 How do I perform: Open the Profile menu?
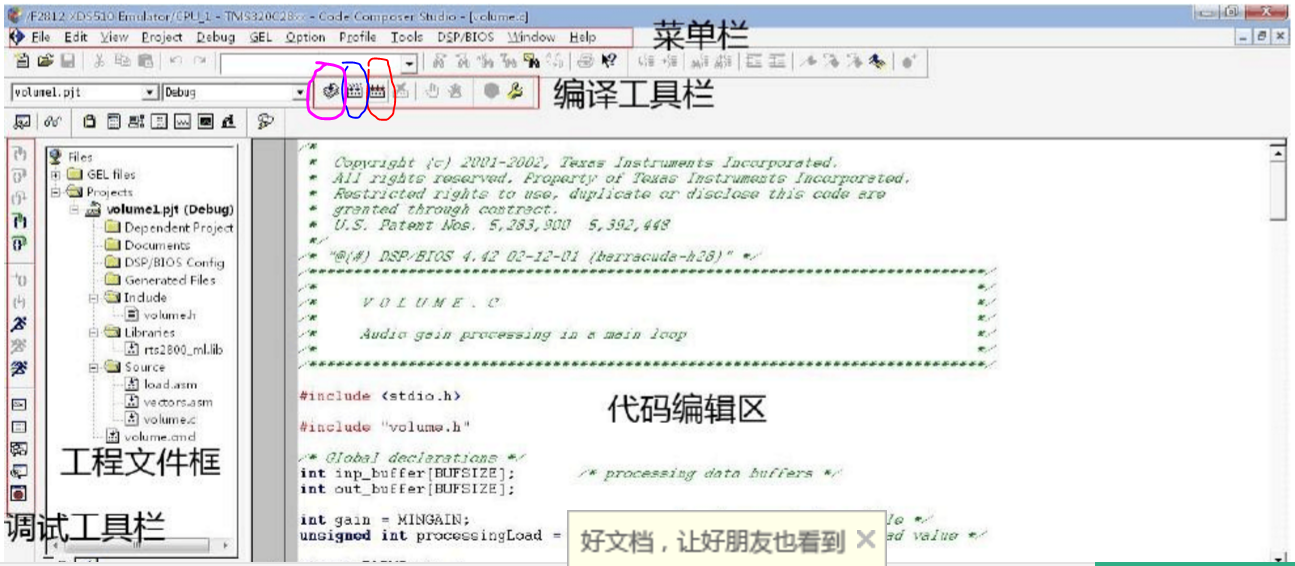coord(358,37)
